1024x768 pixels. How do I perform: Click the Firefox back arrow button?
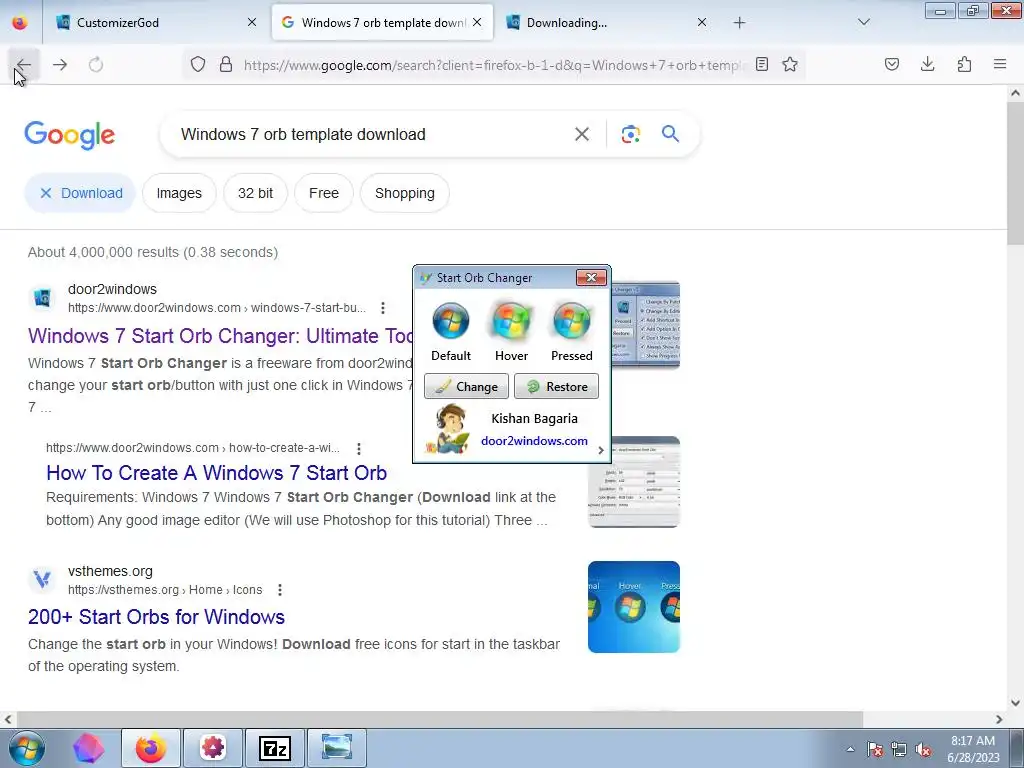coord(24,65)
